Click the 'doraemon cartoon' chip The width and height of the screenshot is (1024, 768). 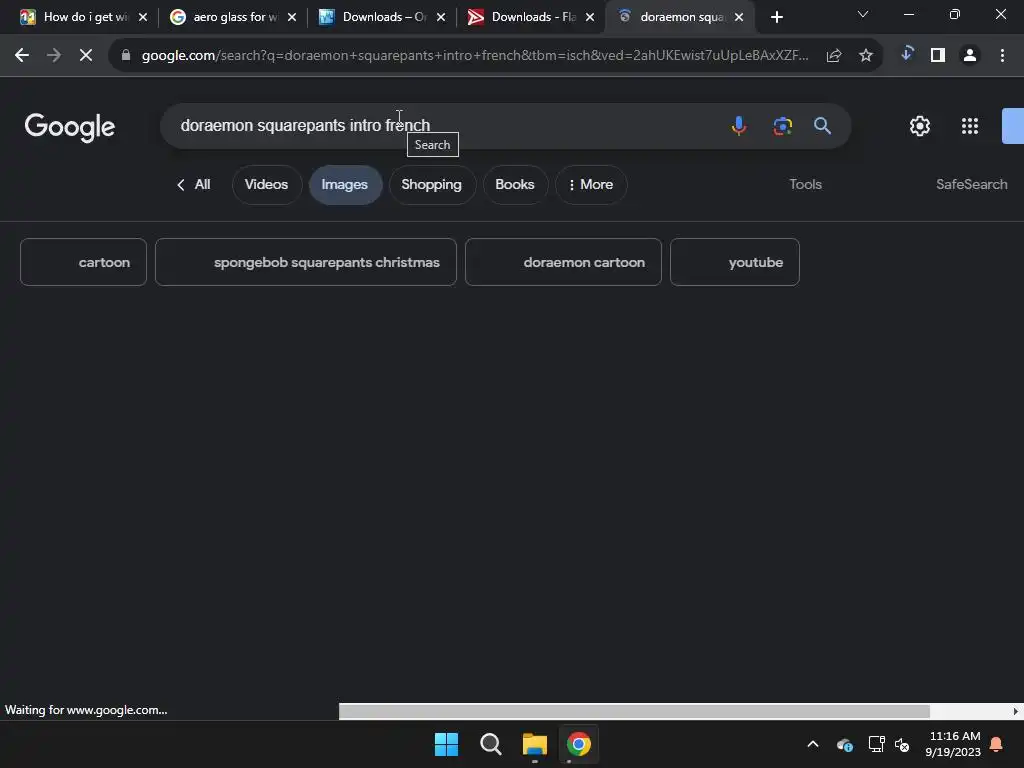[x=563, y=262]
